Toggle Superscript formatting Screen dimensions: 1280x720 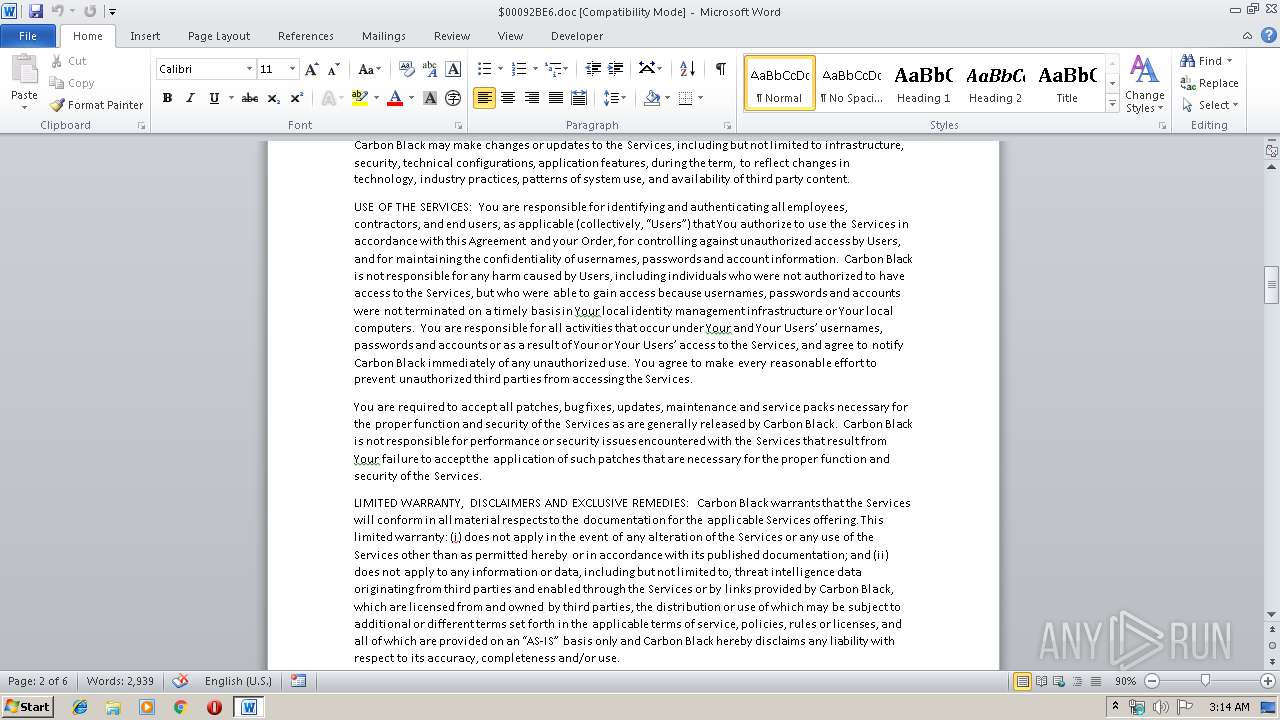tap(296, 98)
